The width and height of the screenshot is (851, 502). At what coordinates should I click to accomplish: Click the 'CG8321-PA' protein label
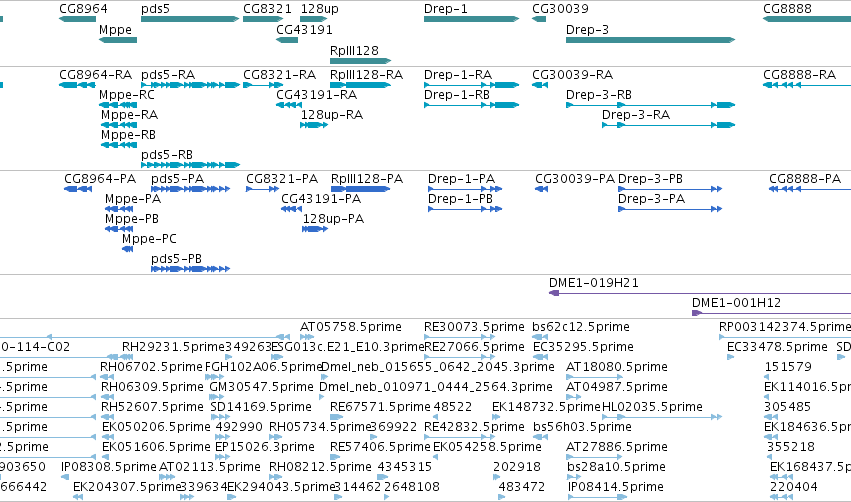tap(282, 179)
